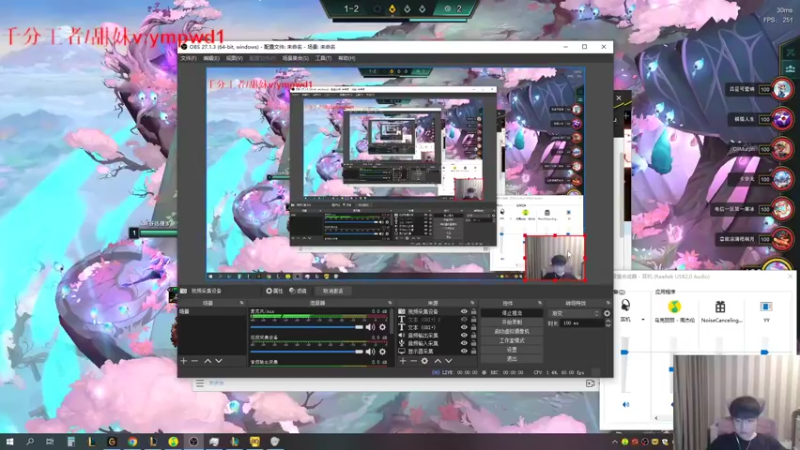Click the 开始录制 start recording button
Viewport: 800px width, 450px height.
tap(512, 322)
